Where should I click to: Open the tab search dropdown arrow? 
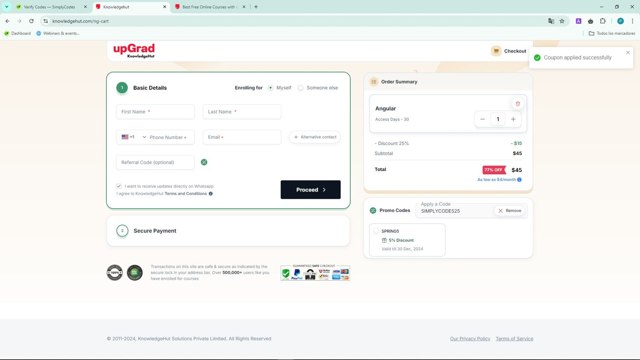pyautogui.click(x=7, y=7)
